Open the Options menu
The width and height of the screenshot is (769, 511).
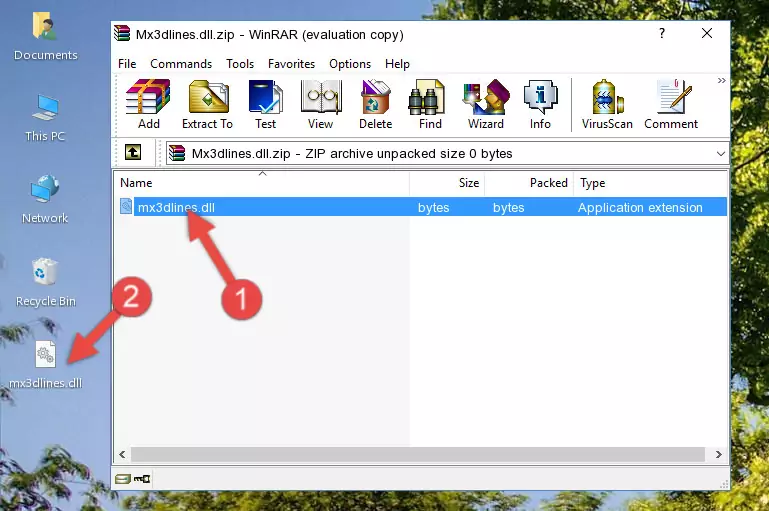pyautogui.click(x=350, y=64)
